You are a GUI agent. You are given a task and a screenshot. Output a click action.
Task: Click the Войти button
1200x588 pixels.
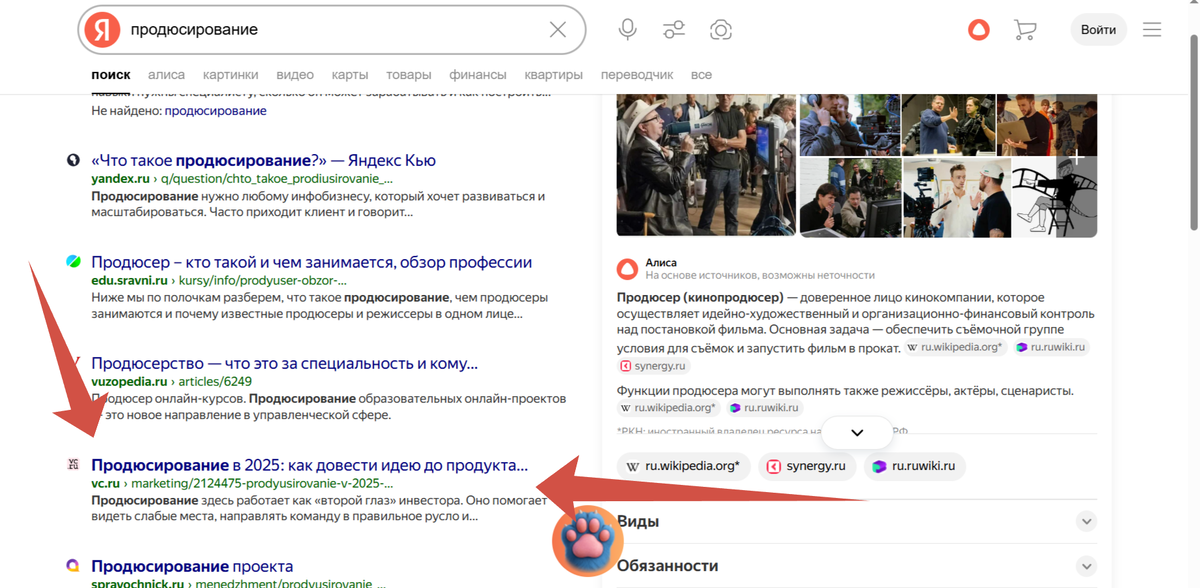(x=1098, y=30)
